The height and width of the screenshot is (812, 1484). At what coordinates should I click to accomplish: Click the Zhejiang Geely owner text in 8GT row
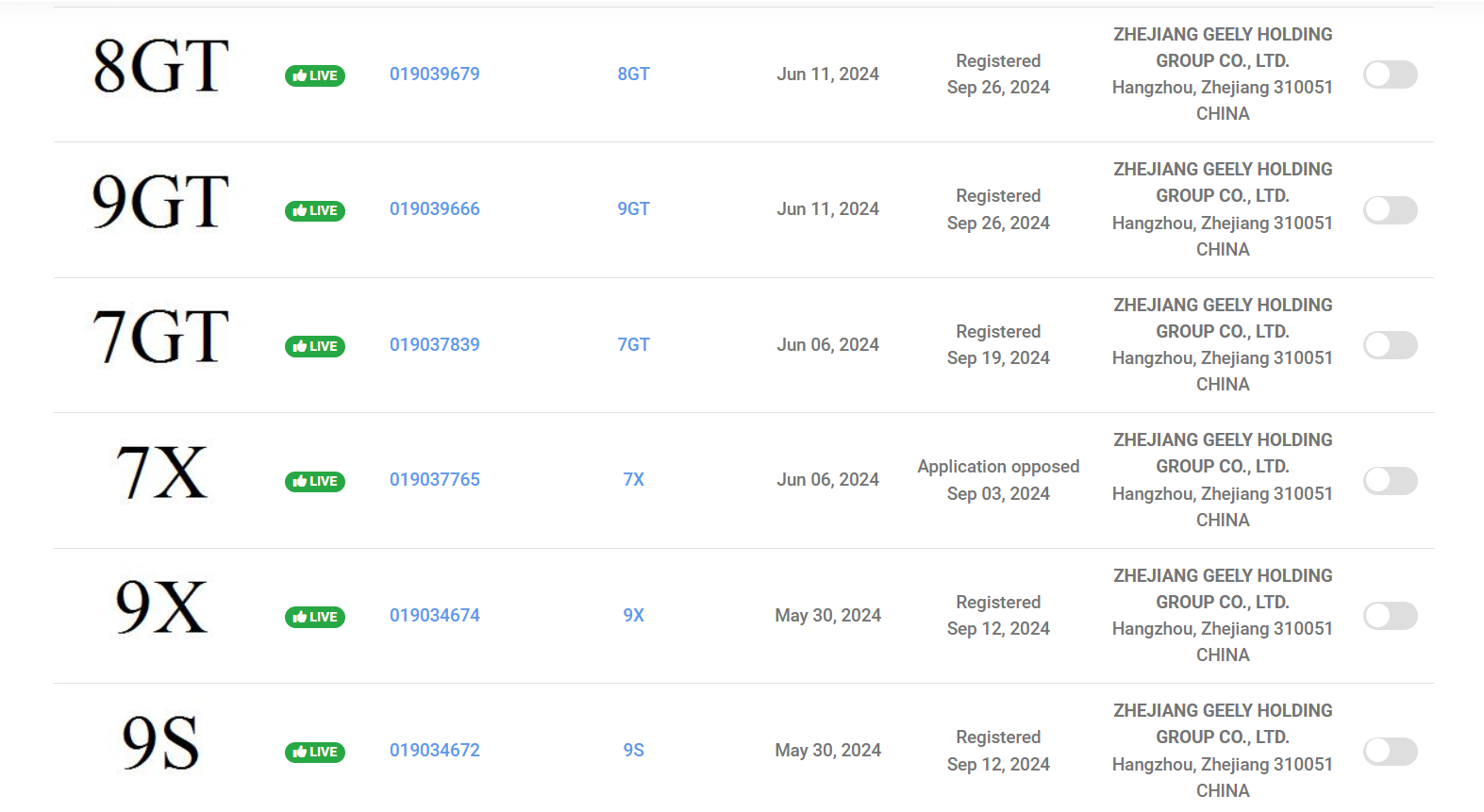1223,74
